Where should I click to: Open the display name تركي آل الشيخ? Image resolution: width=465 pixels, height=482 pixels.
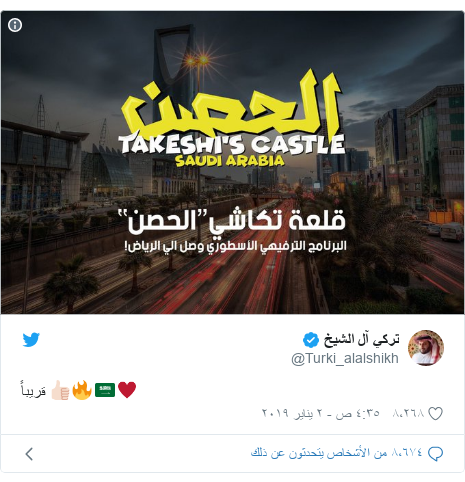point(361,339)
